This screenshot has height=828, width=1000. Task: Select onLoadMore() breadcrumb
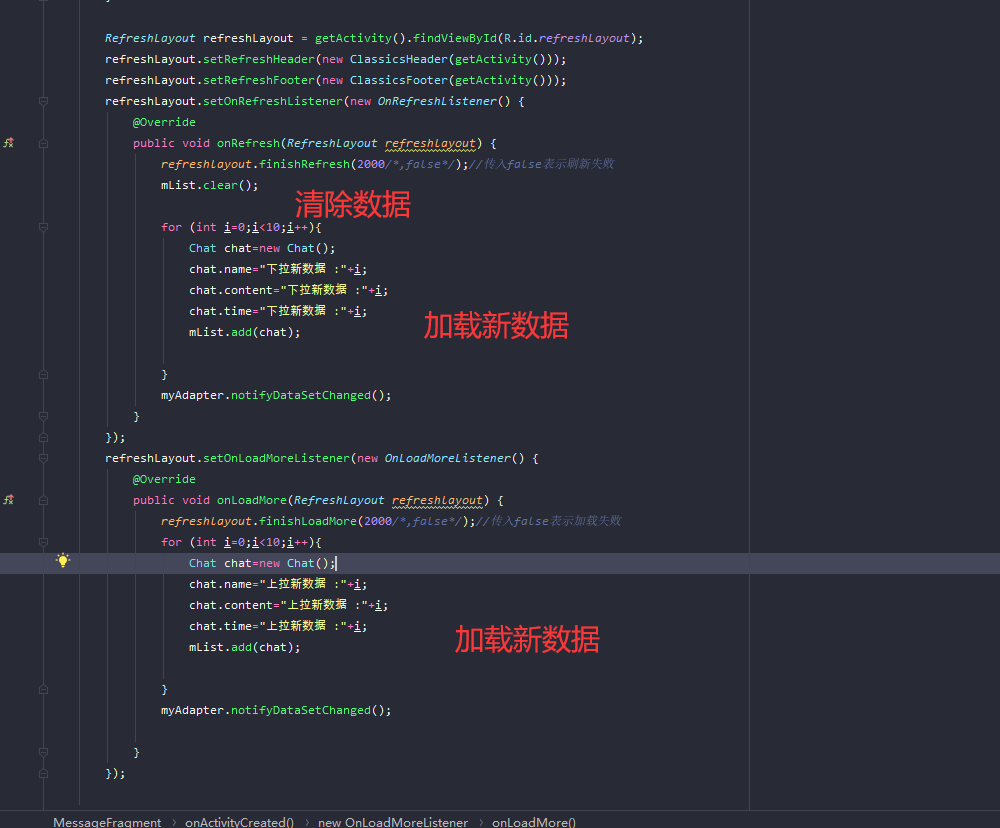click(x=534, y=822)
